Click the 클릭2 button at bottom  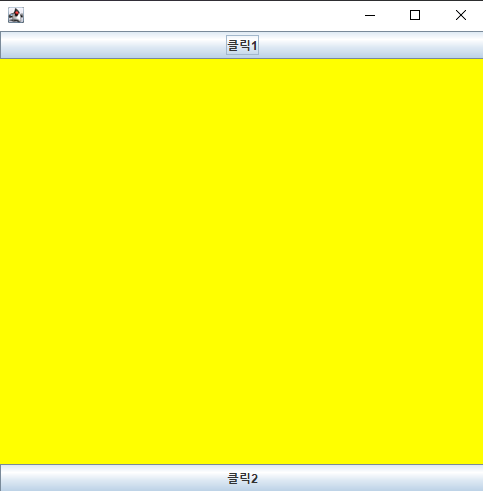[241, 478]
